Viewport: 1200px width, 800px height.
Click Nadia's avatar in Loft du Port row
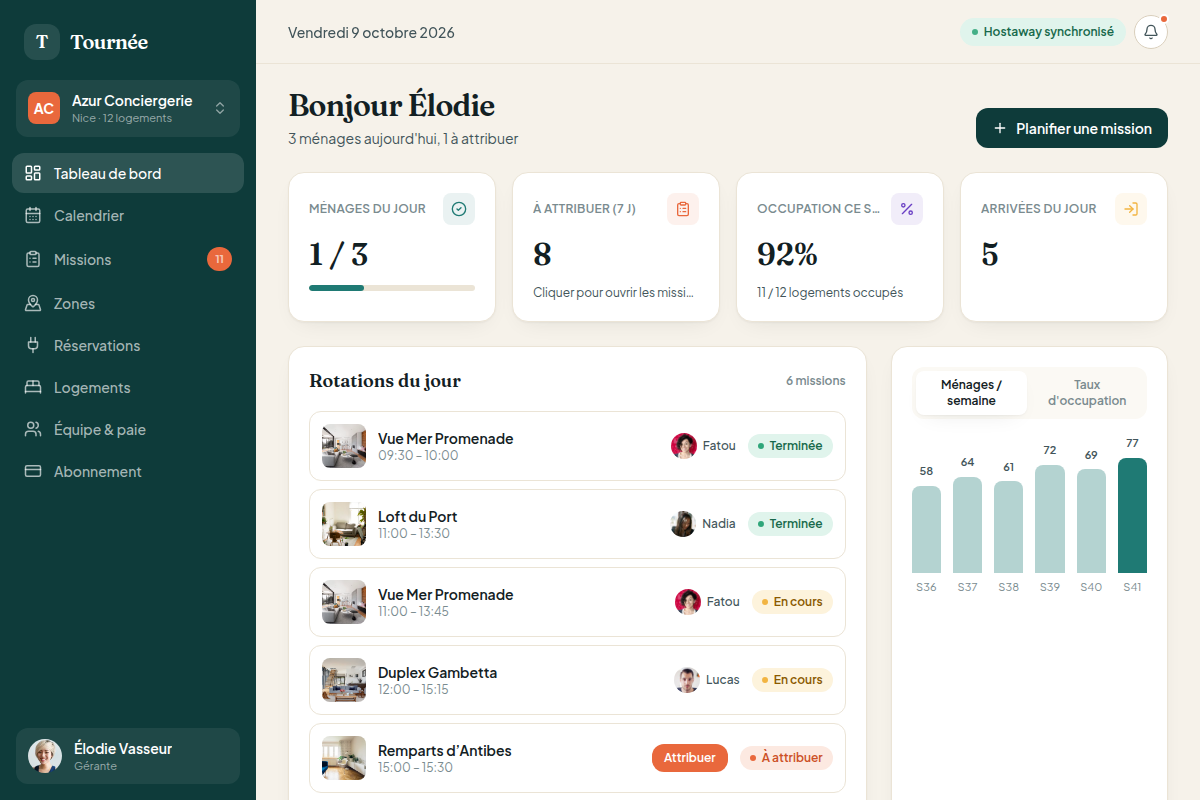[x=683, y=524]
